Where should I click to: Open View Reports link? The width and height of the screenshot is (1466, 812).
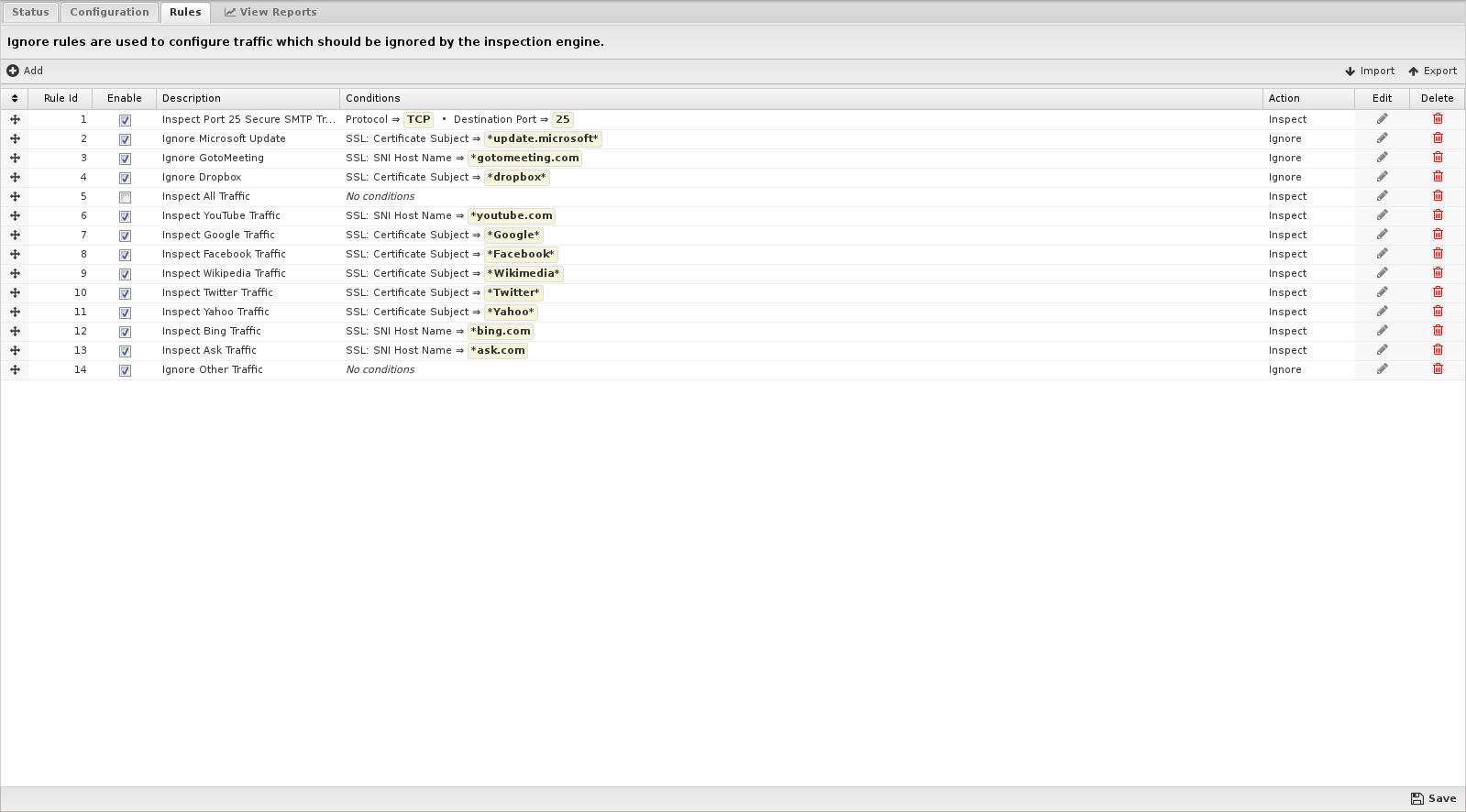[x=270, y=12]
